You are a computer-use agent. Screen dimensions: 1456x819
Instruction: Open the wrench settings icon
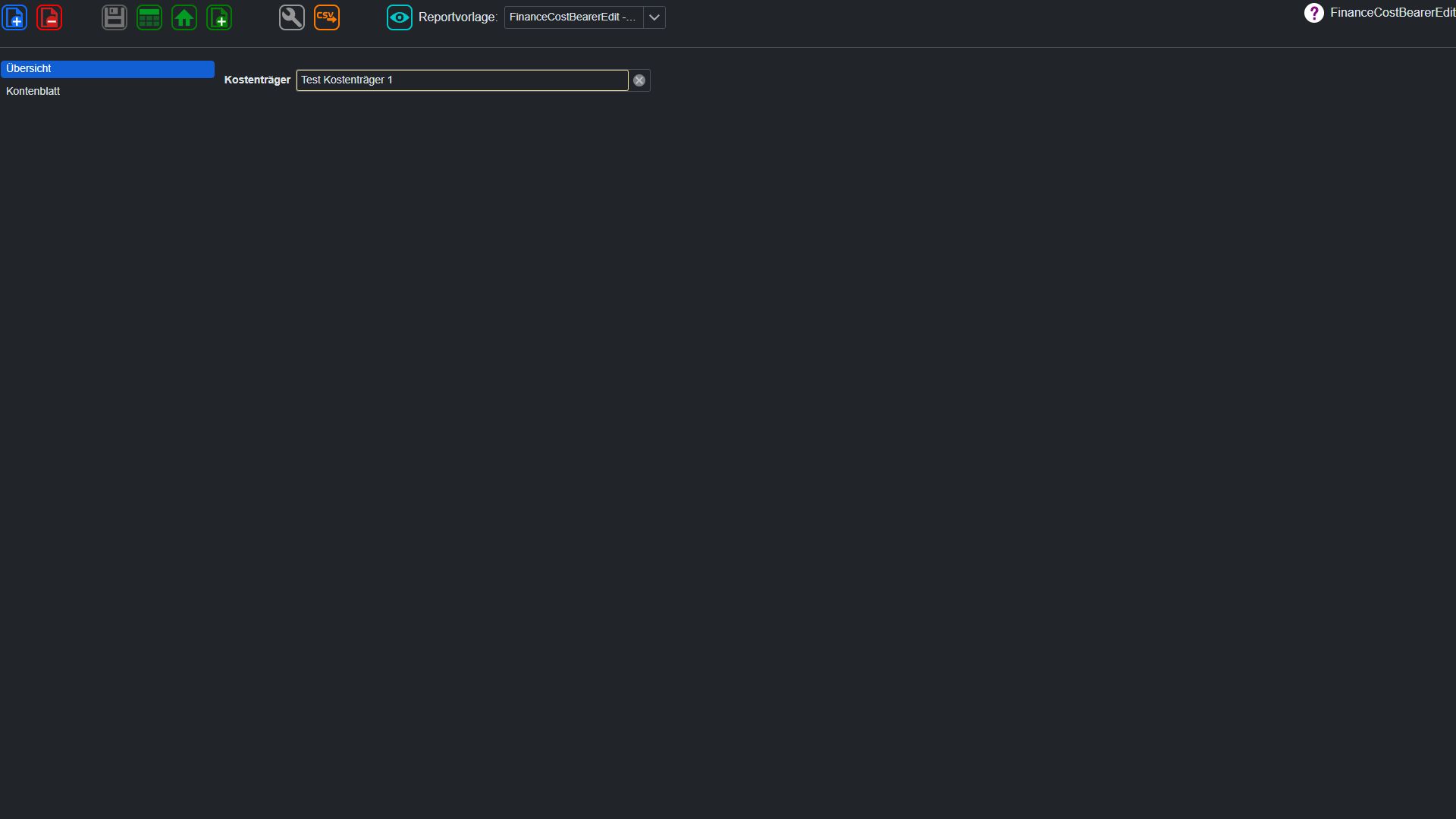(x=292, y=17)
